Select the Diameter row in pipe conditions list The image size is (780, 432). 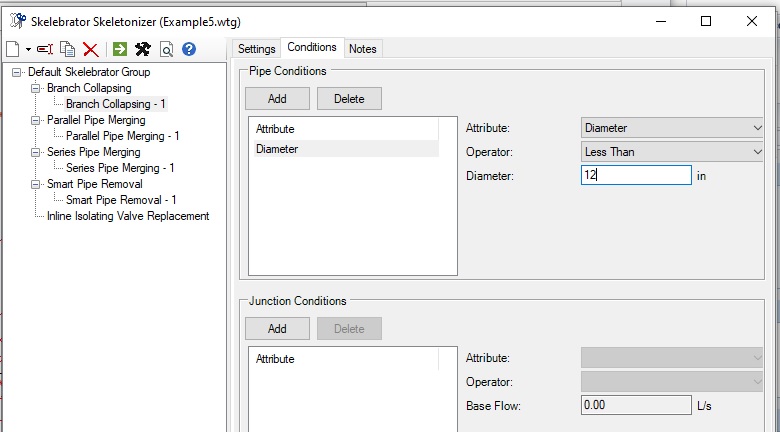pos(346,149)
